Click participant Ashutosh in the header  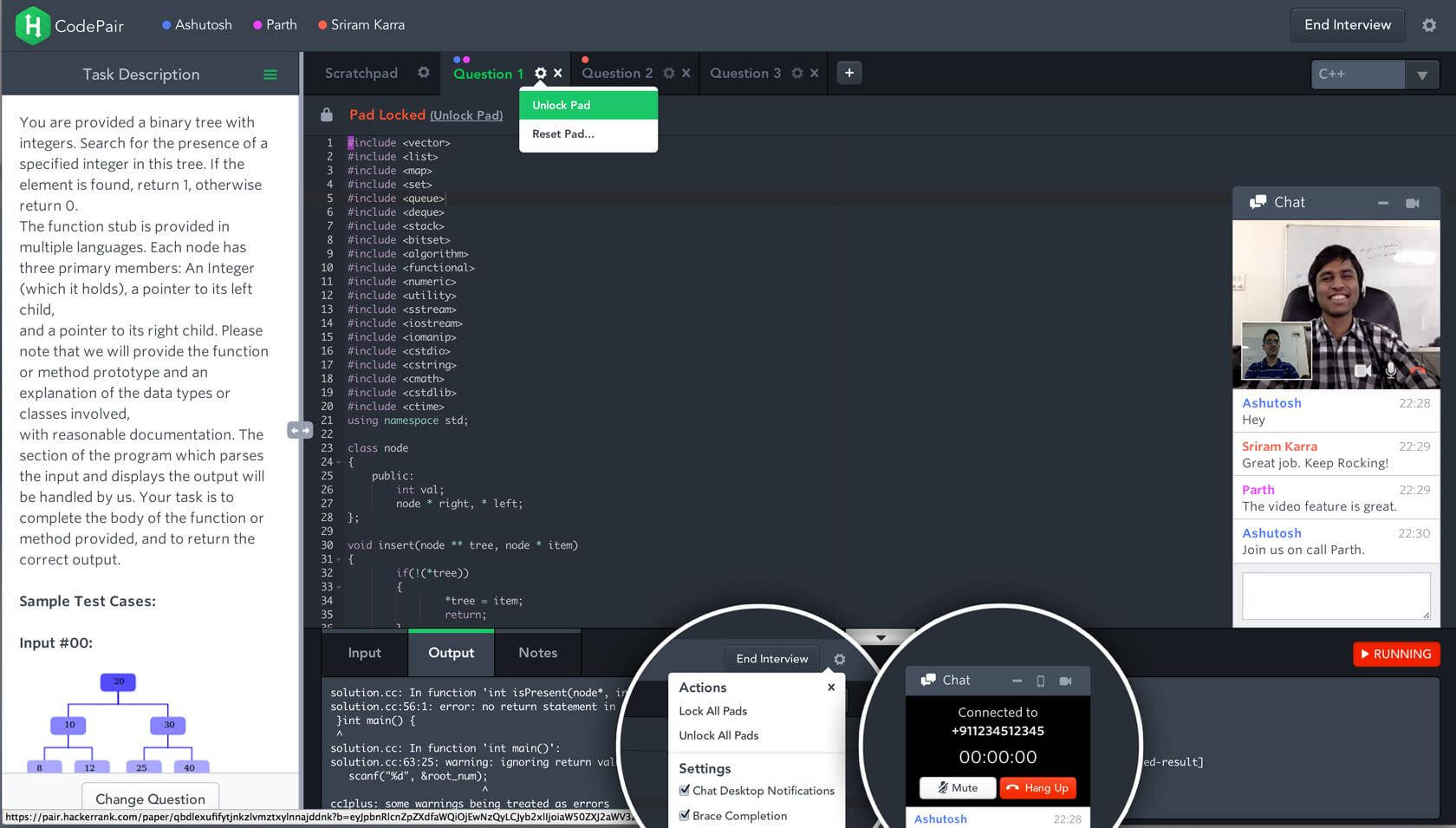click(197, 25)
